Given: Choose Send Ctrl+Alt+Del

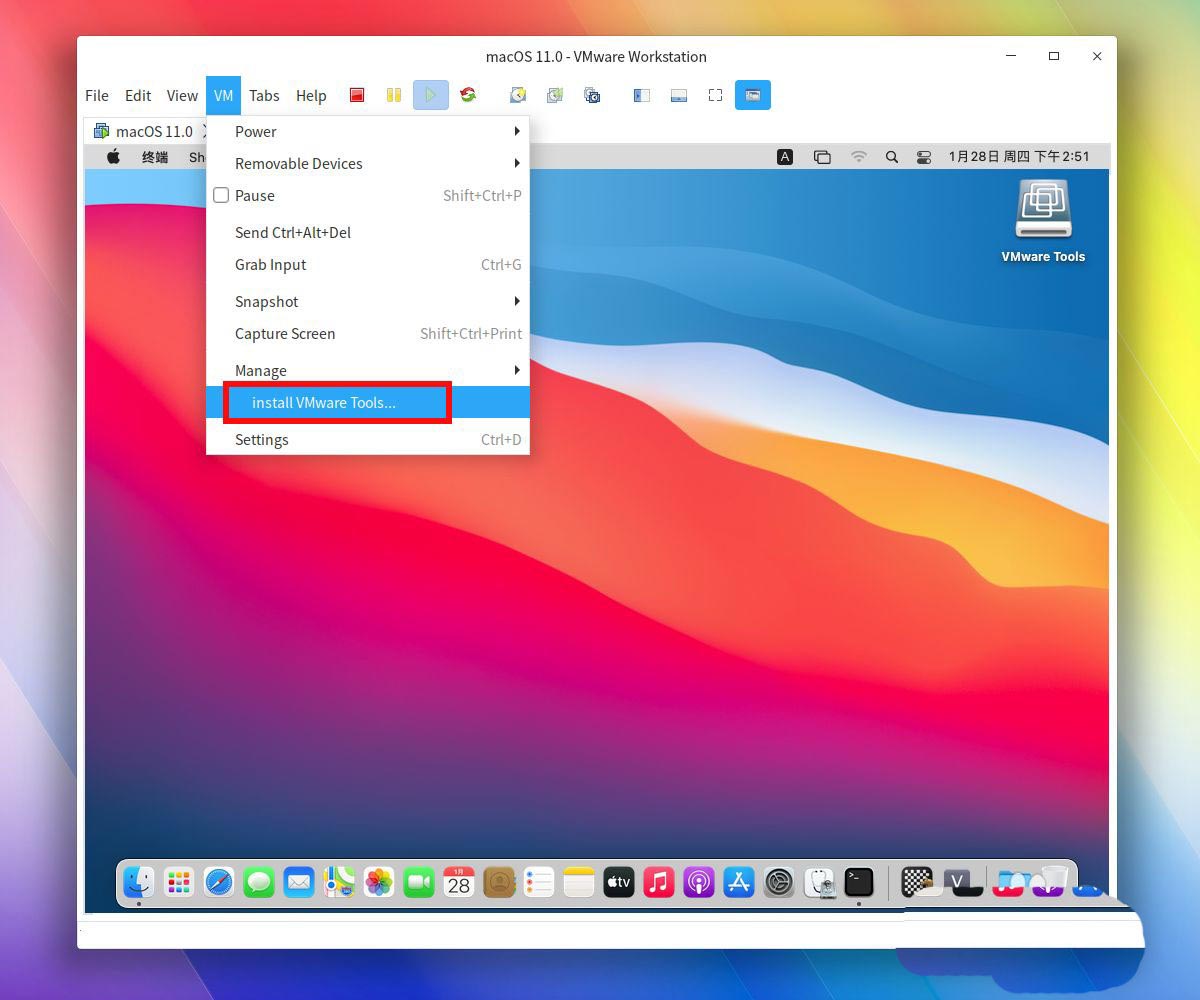Looking at the screenshot, I should click(293, 233).
